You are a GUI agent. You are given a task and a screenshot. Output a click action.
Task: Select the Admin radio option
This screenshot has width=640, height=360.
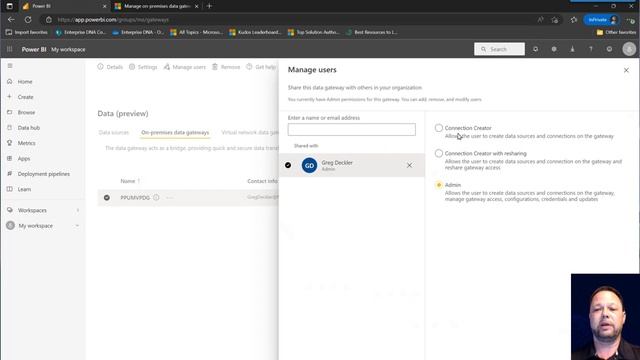click(439, 185)
